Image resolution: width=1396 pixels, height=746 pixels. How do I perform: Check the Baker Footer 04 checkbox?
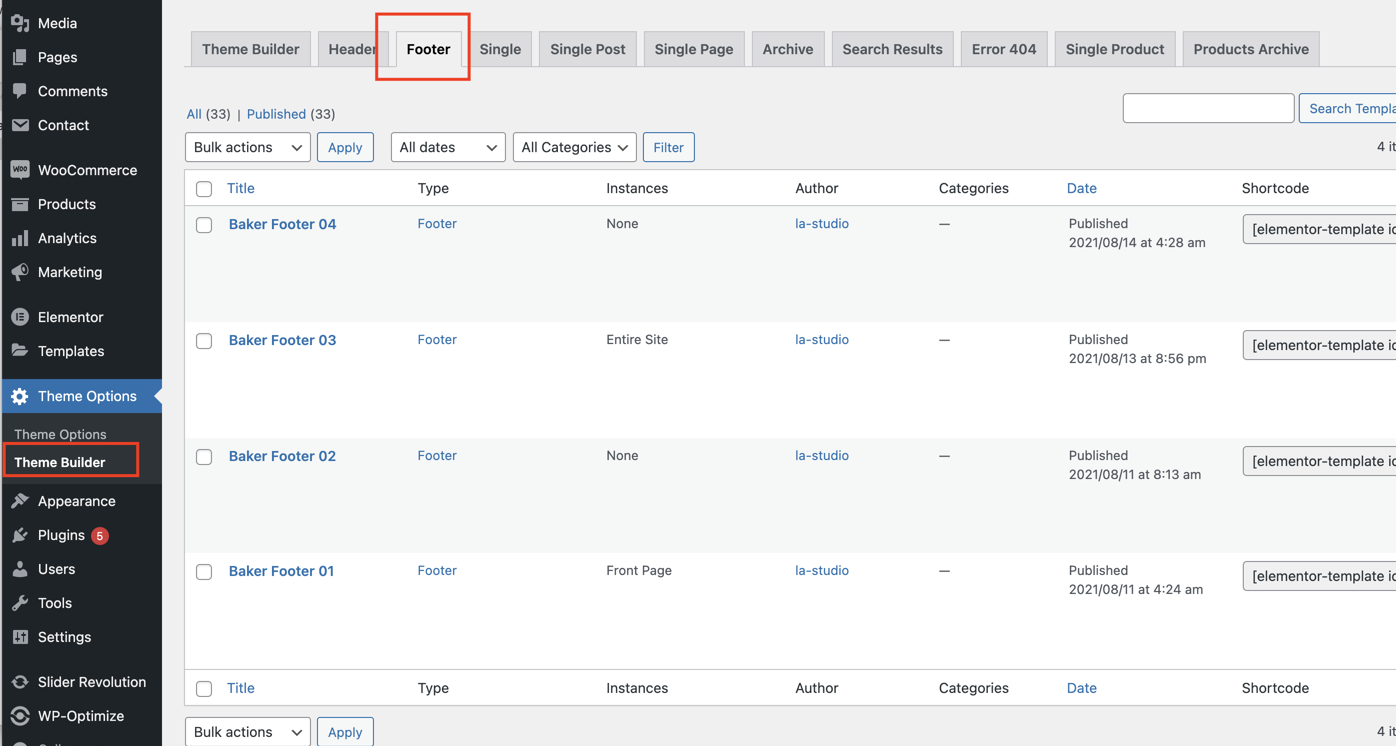tap(204, 225)
